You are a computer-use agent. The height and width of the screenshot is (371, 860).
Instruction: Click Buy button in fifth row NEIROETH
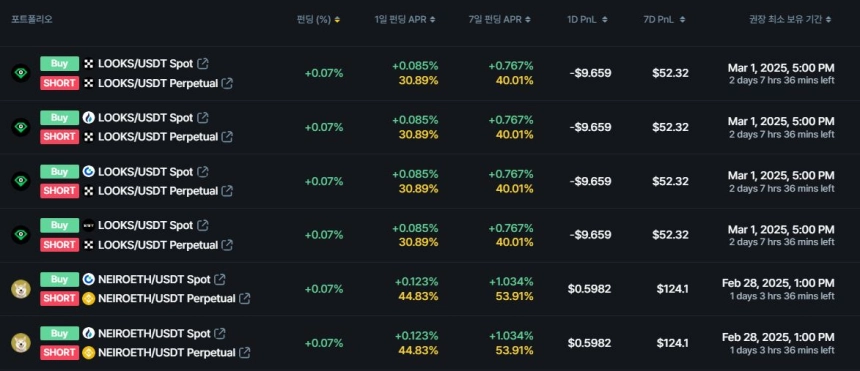59,279
